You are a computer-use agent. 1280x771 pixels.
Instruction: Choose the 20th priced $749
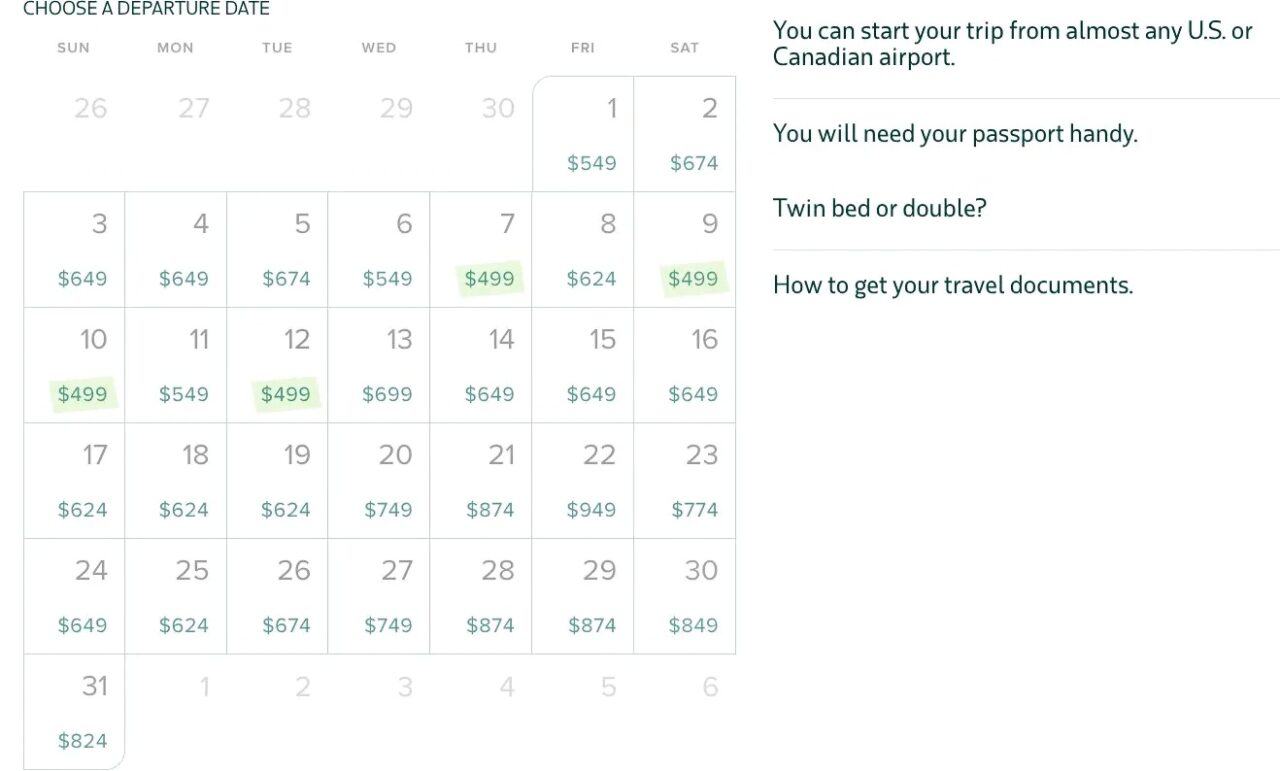pyautogui.click(x=380, y=481)
